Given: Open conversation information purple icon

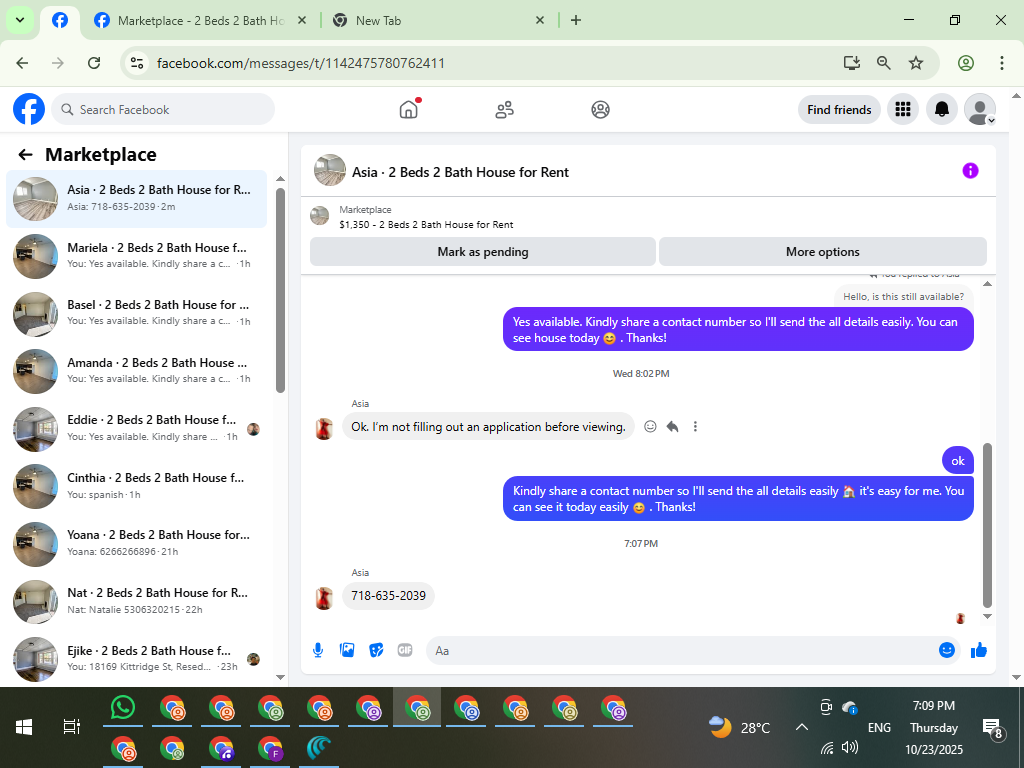Looking at the screenshot, I should click(970, 170).
